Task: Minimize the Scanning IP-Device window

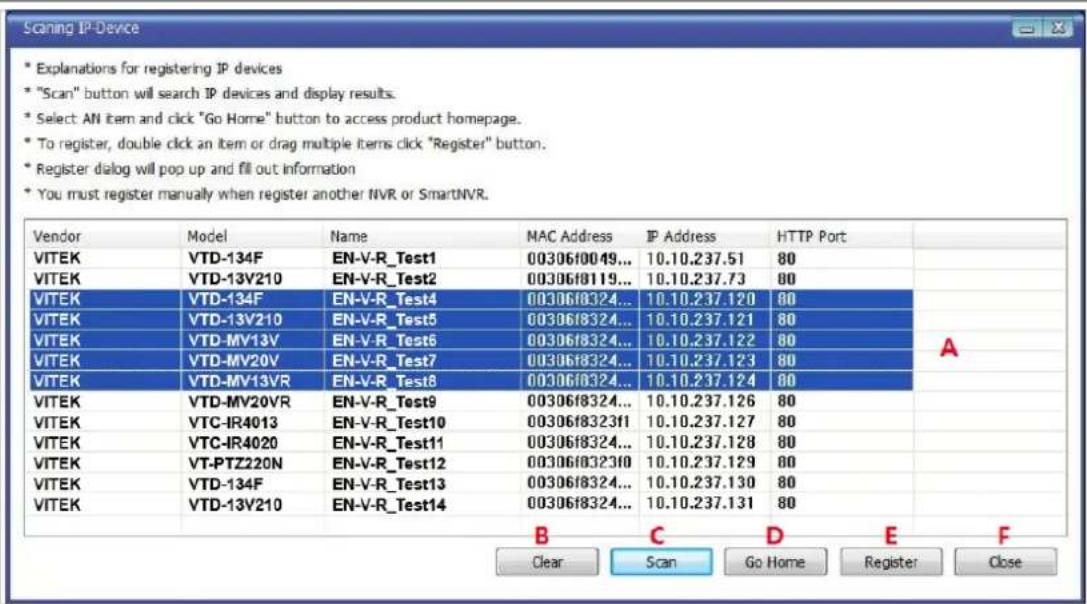Action: tap(1027, 28)
